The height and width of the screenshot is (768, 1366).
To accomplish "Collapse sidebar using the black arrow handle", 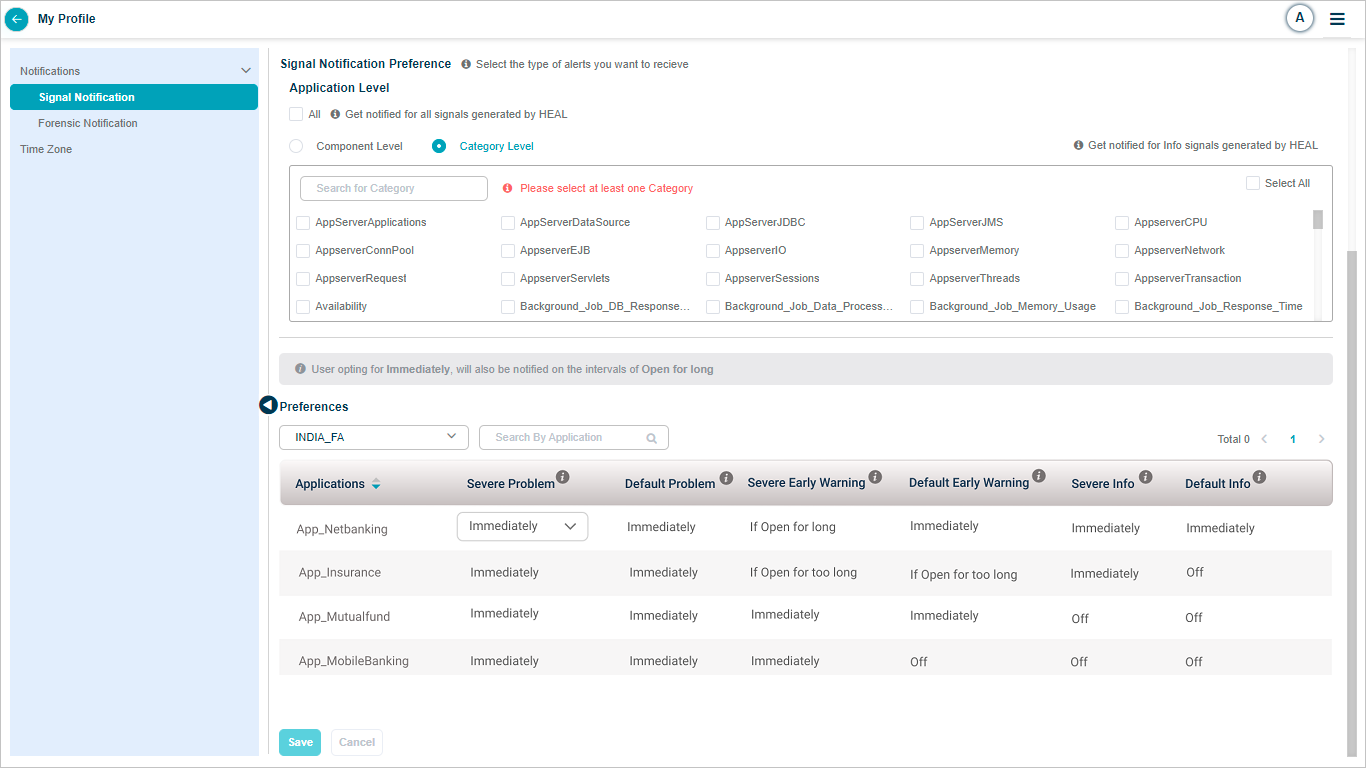I will click(x=268, y=405).
